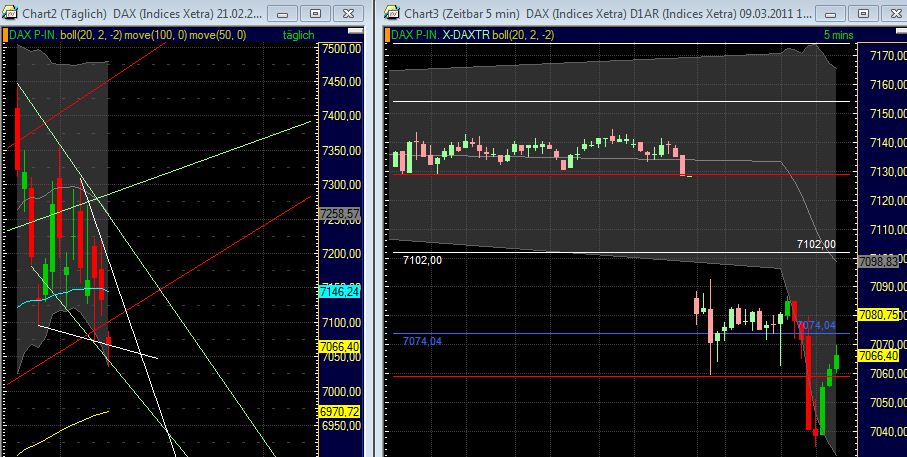Click the Chart3 window title icon
Screen dimensions: 907x457
click(393, 13)
